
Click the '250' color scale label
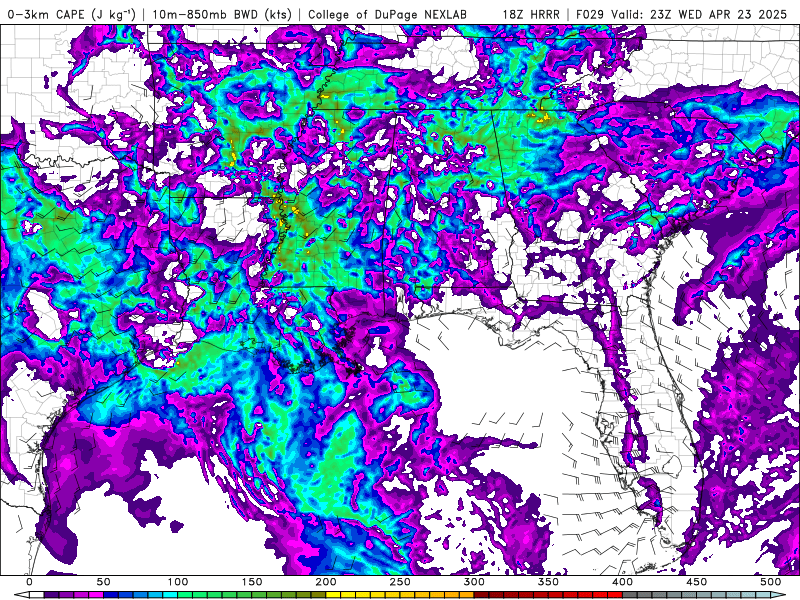coord(400,582)
